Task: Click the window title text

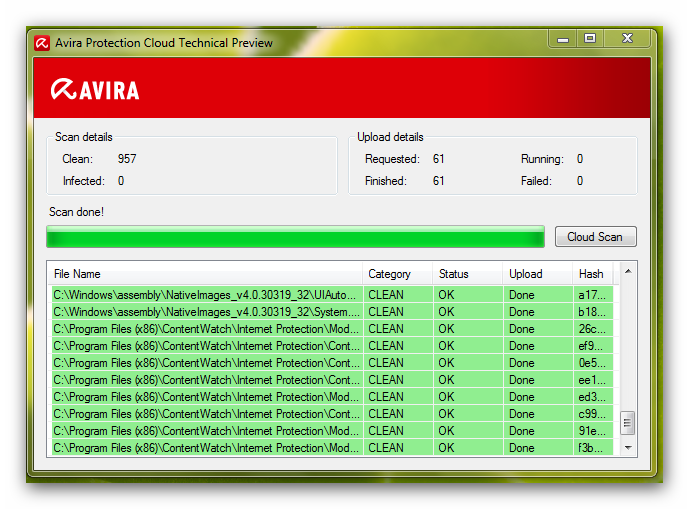Action: pyautogui.click(x=164, y=43)
